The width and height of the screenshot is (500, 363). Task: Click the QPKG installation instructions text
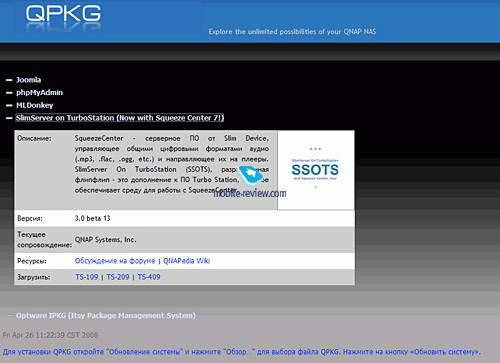tap(242, 352)
